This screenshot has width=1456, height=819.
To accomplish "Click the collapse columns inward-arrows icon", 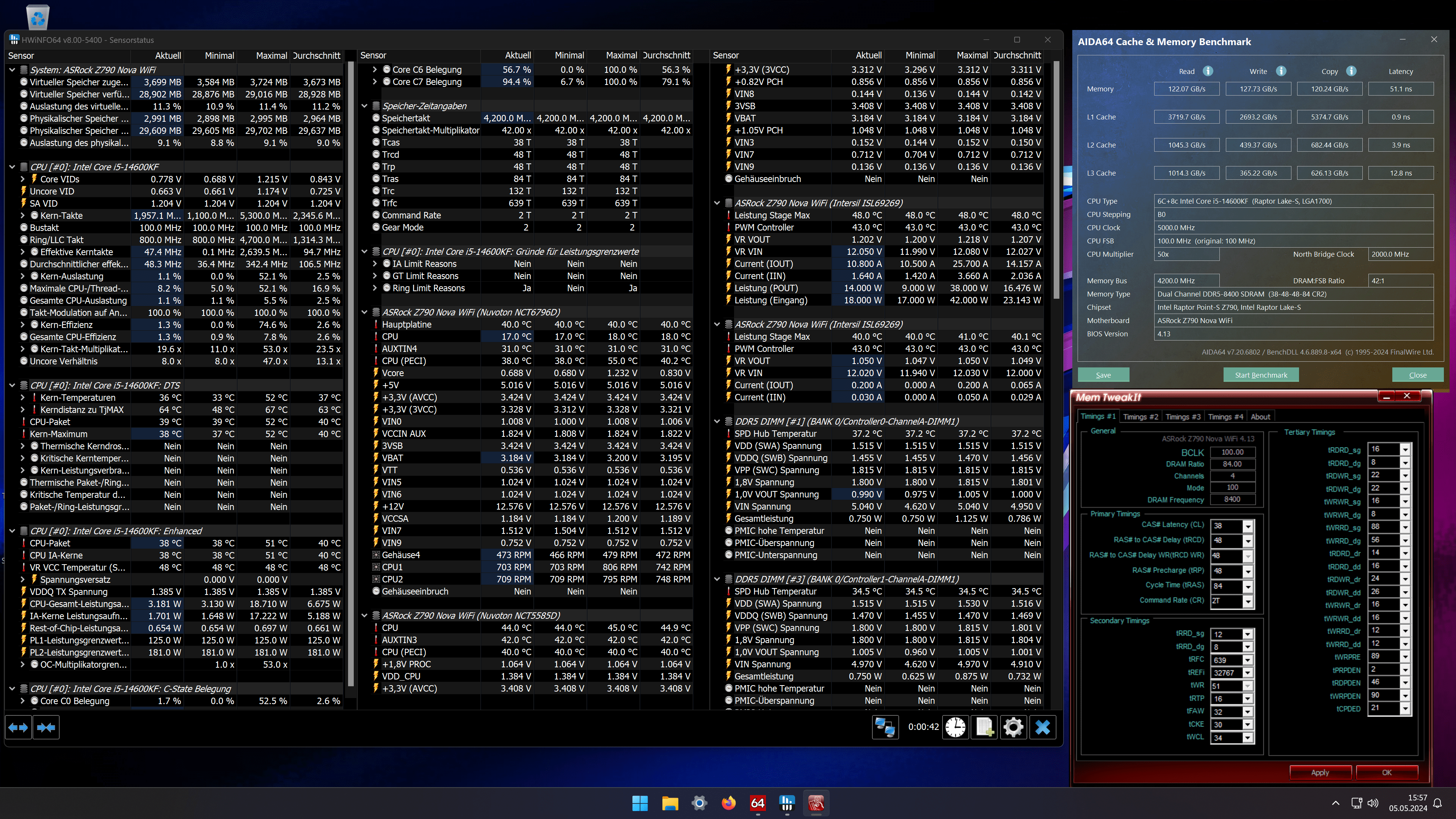I will pos(46,727).
